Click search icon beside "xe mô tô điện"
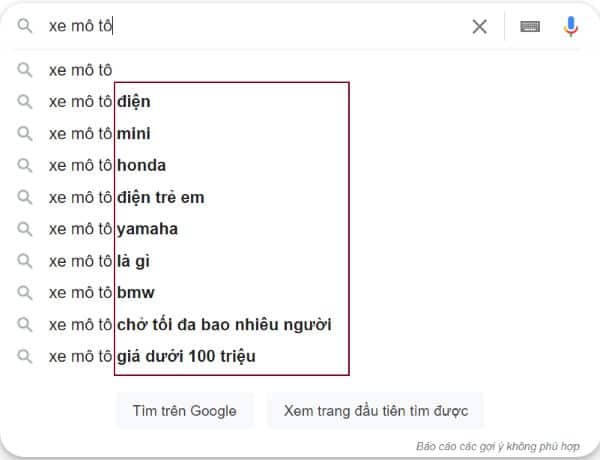Screen dimensions: 600x460 26,101
